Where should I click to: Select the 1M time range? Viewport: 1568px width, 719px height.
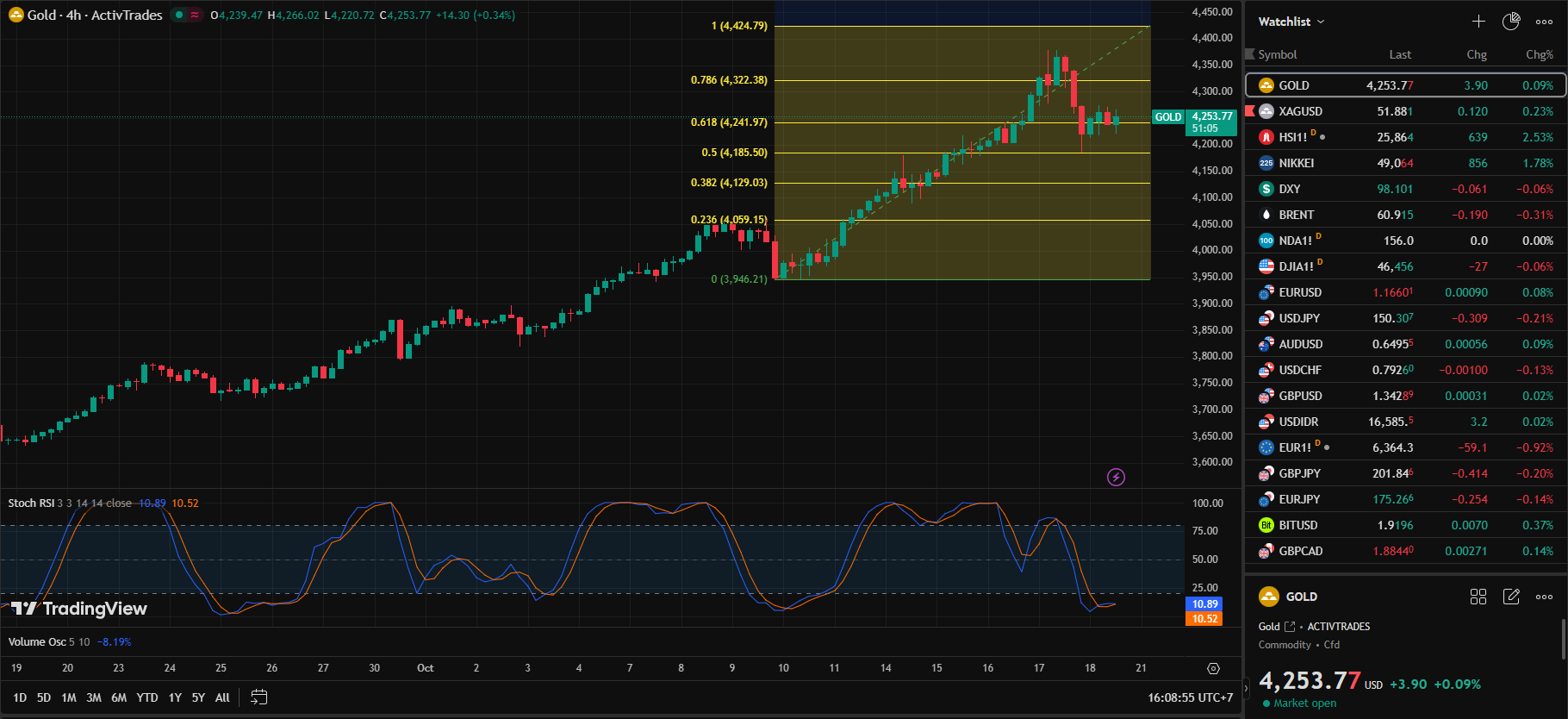69,697
